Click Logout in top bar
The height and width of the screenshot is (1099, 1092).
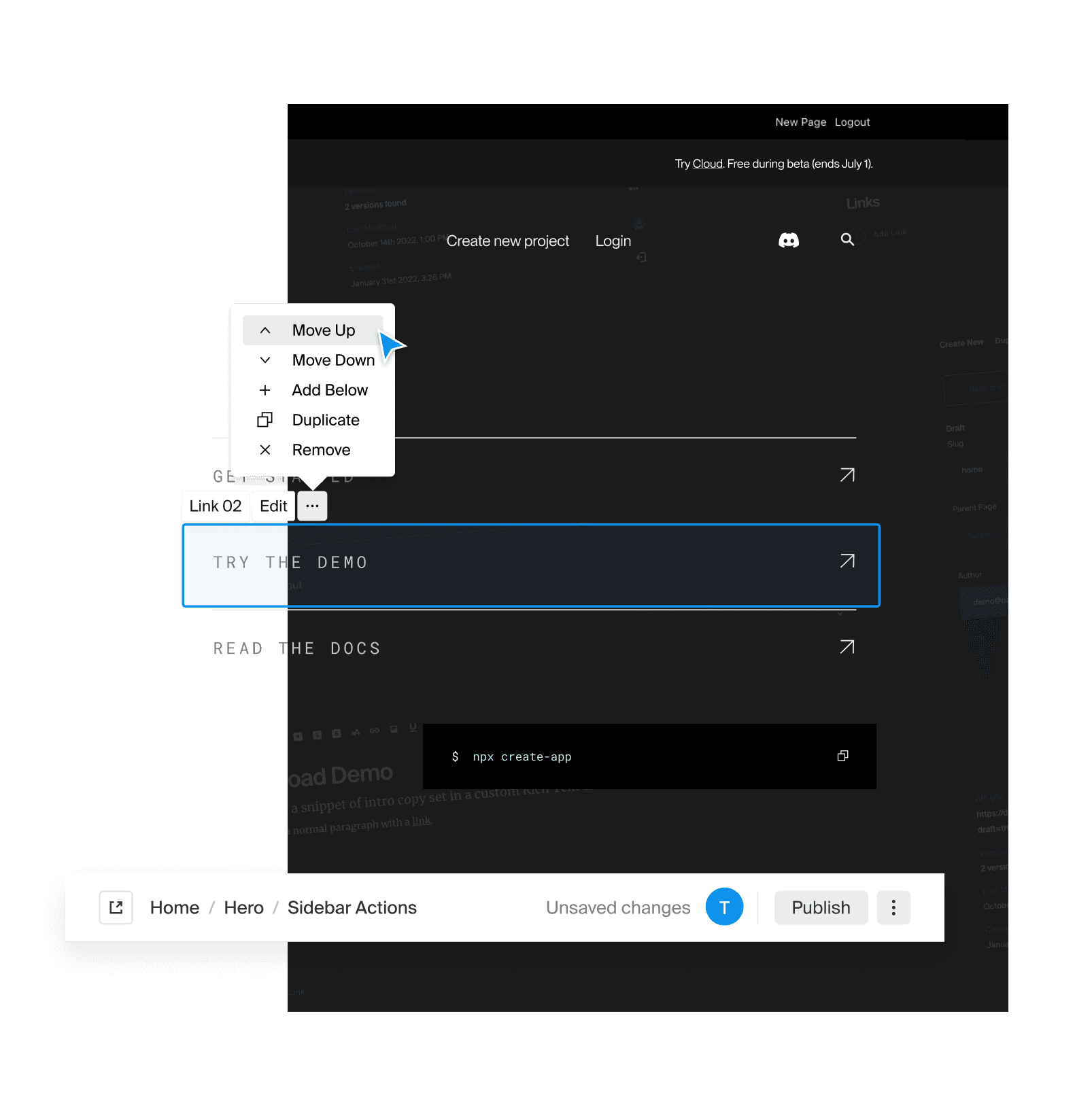click(853, 122)
